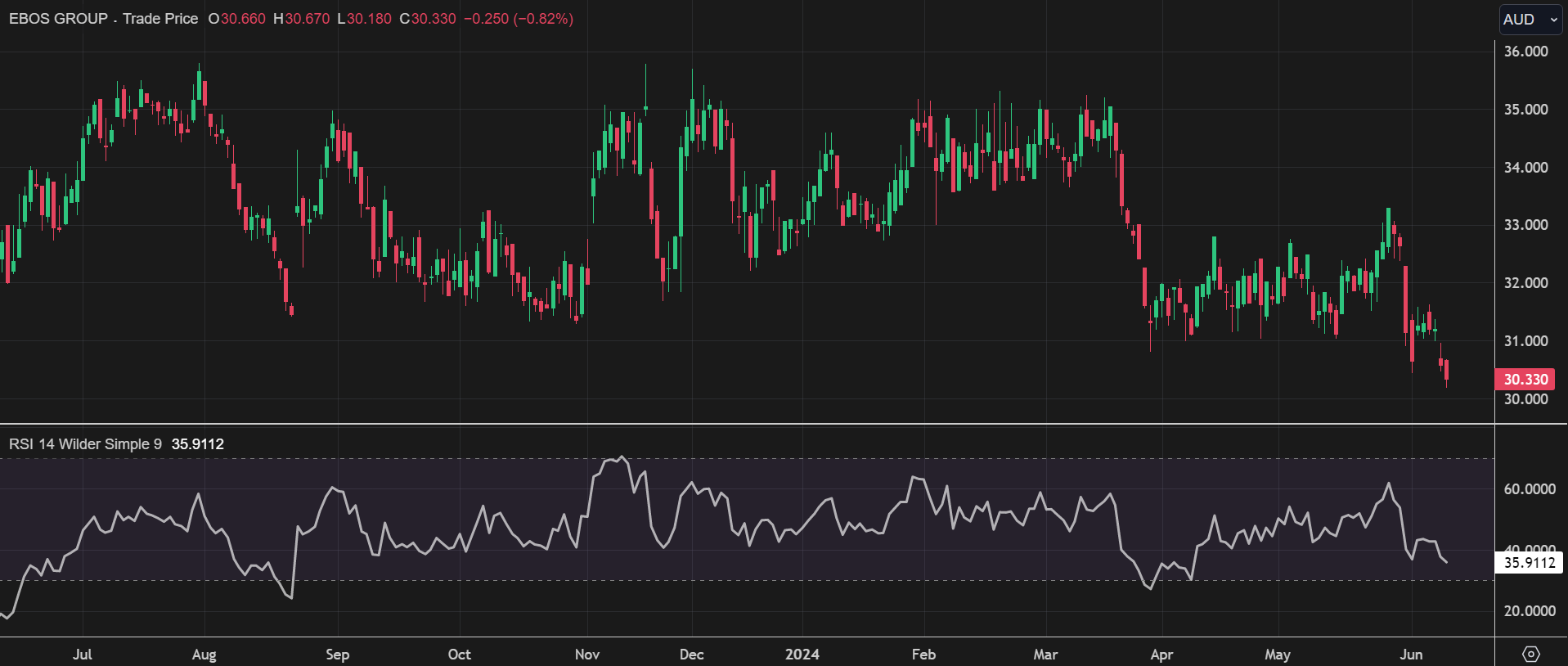The width and height of the screenshot is (1568, 666).
Task: Click the Jun label on time axis
Action: click(x=1411, y=655)
